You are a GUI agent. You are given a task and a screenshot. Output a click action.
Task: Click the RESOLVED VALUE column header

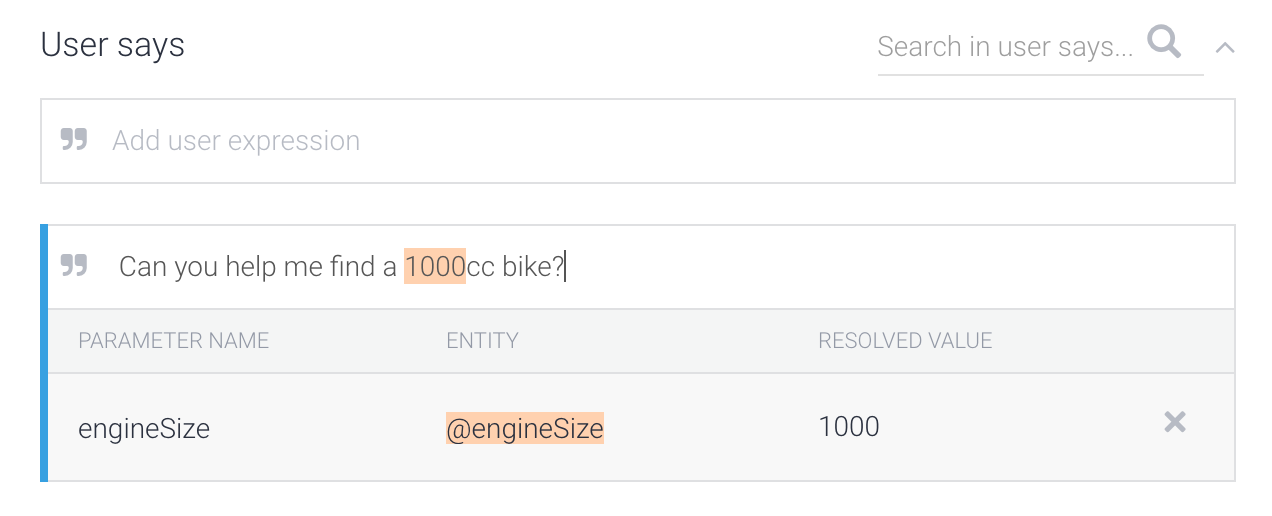905,341
